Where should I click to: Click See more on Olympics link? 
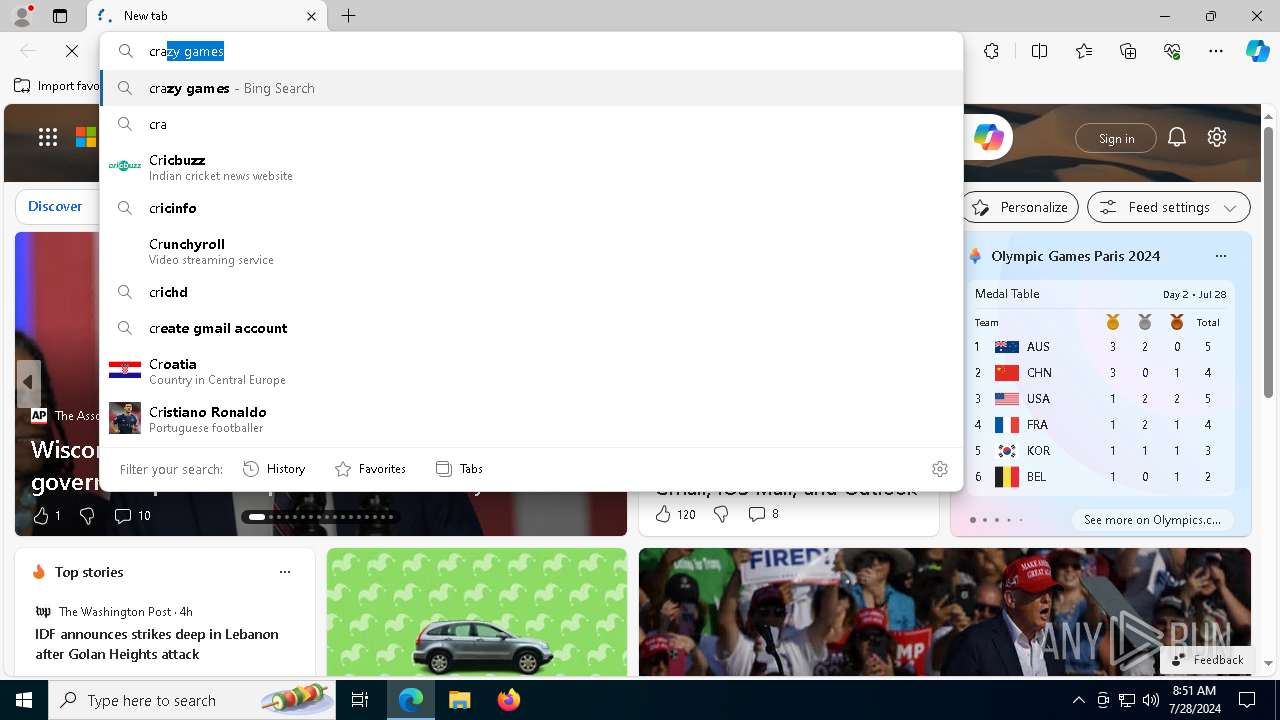1152,520
